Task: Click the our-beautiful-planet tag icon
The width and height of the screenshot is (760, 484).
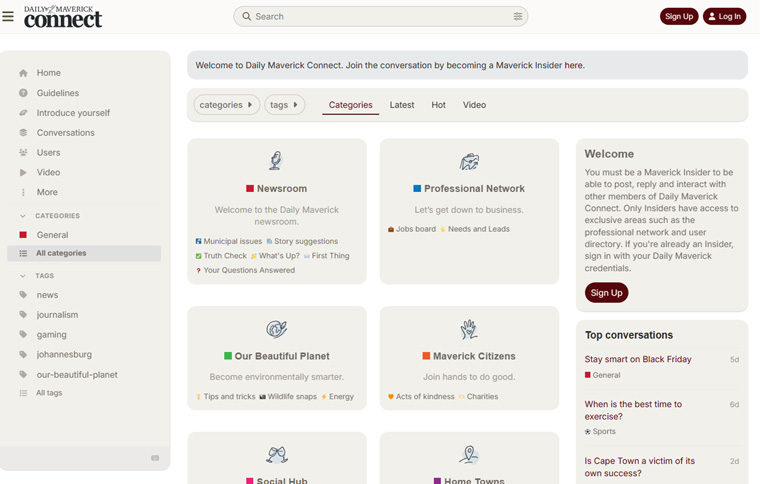Action: click(x=23, y=375)
